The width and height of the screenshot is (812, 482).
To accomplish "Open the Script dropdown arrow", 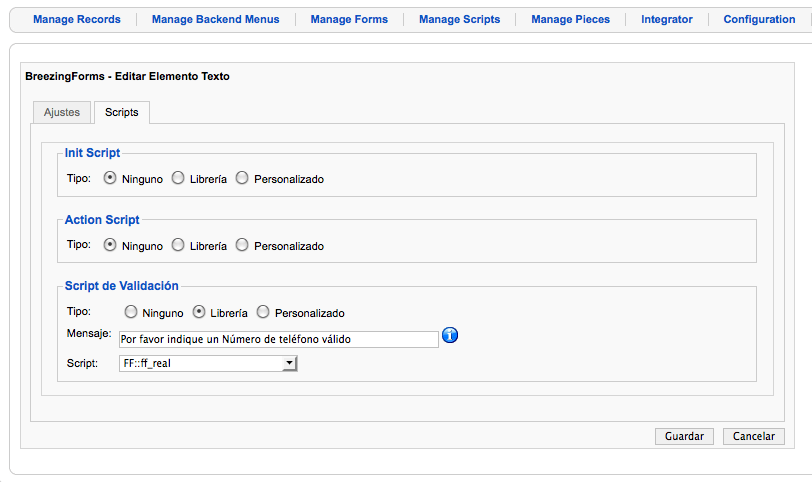I will [x=289, y=363].
